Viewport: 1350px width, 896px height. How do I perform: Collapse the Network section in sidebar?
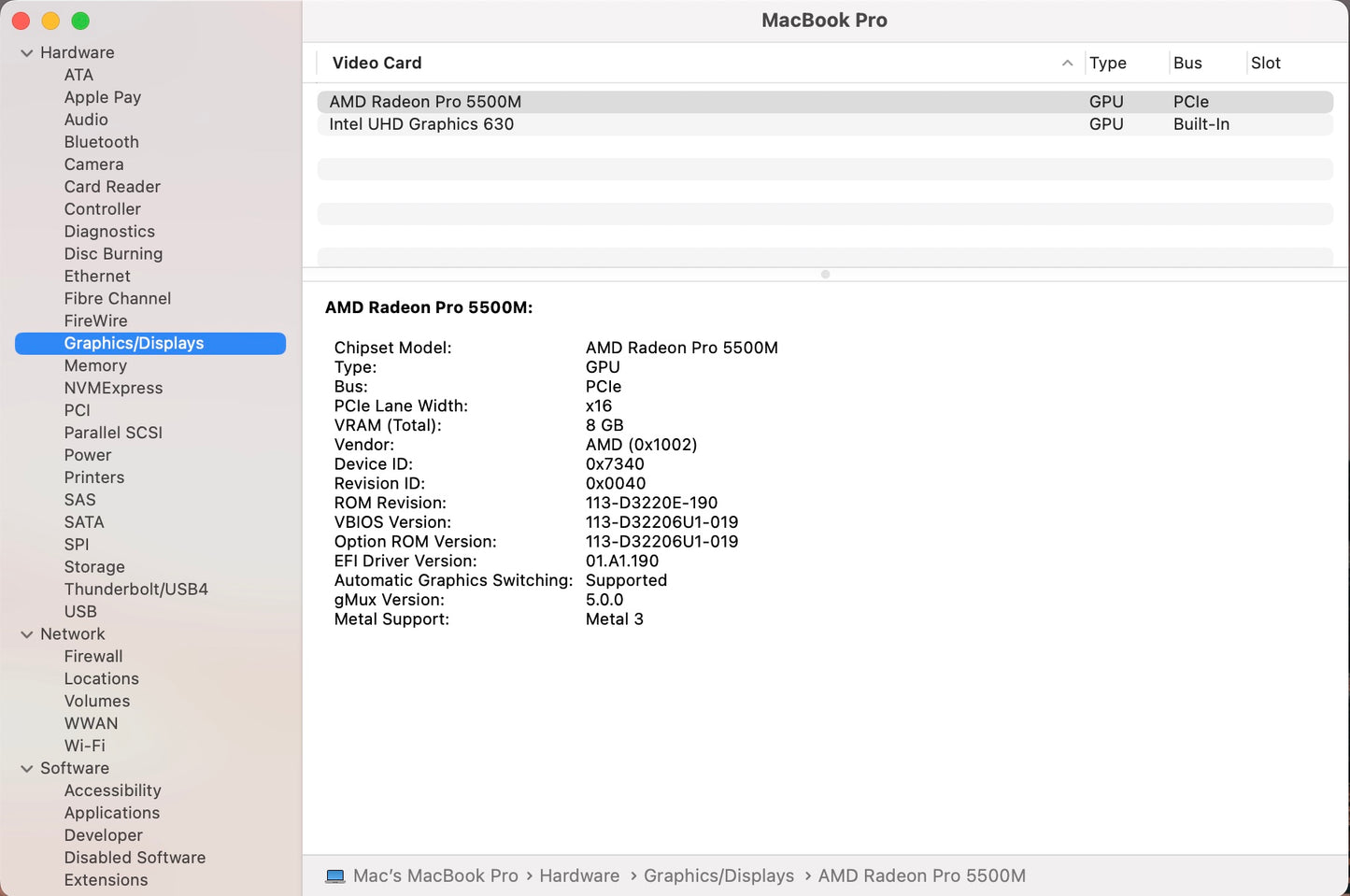pos(27,633)
